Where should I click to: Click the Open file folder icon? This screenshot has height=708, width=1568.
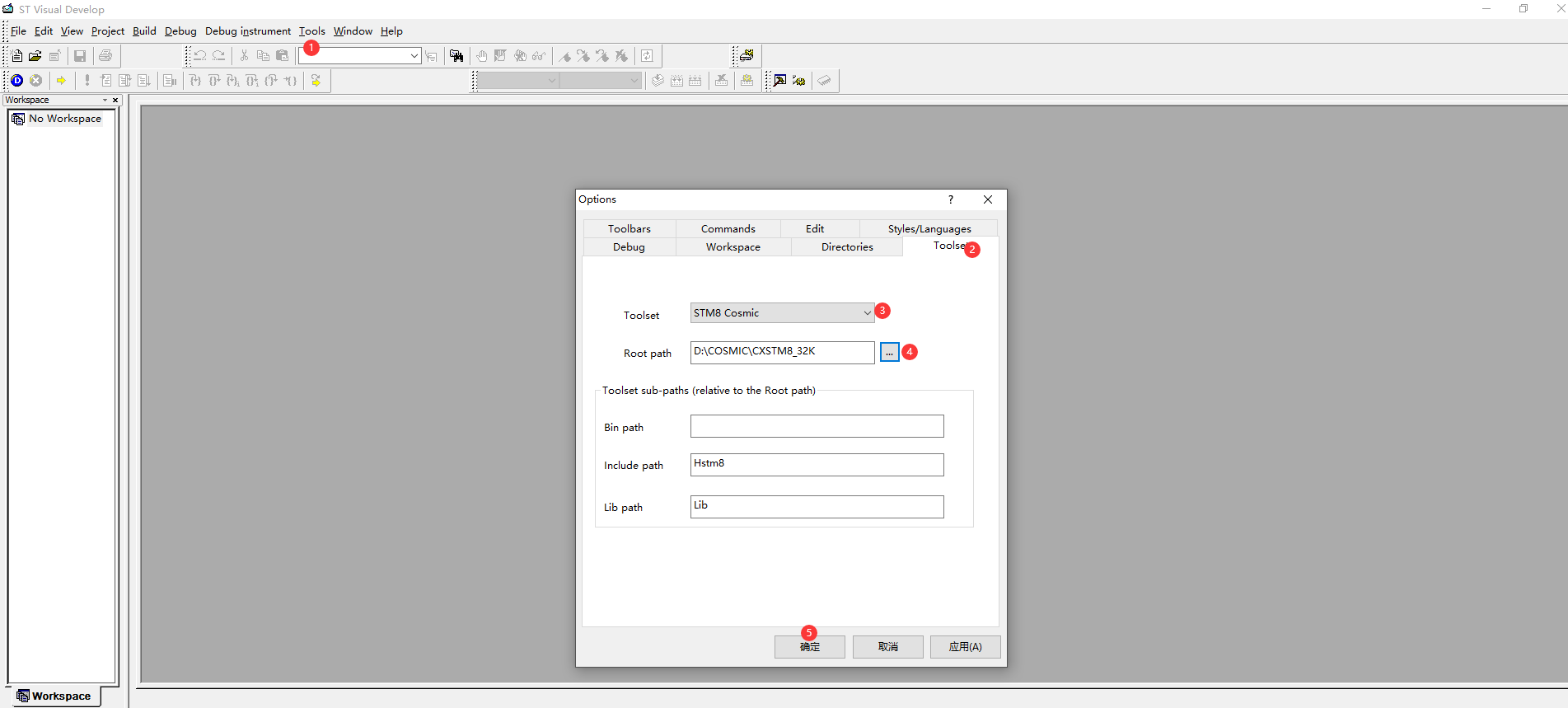click(35, 56)
